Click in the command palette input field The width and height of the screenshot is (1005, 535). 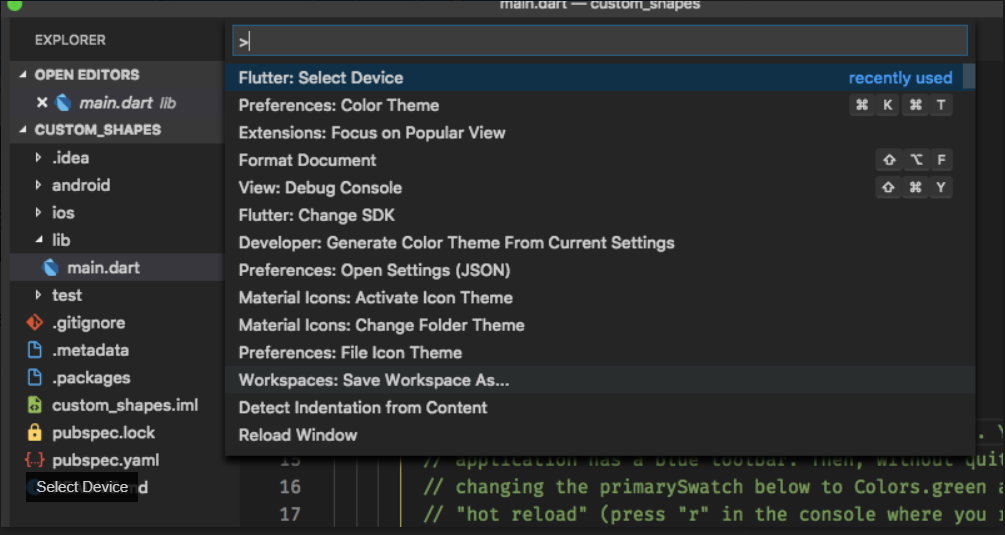click(x=600, y=42)
